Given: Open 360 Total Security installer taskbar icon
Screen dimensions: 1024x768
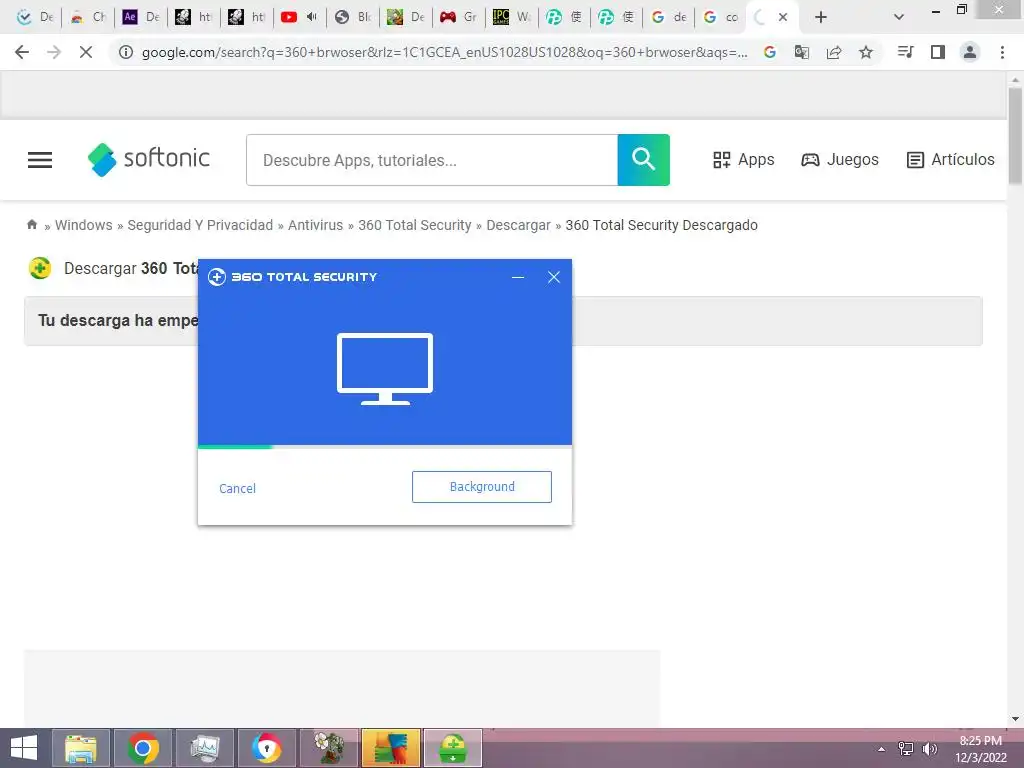Looking at the screenshot, I should pyautogui.click(x=453, y=748).
